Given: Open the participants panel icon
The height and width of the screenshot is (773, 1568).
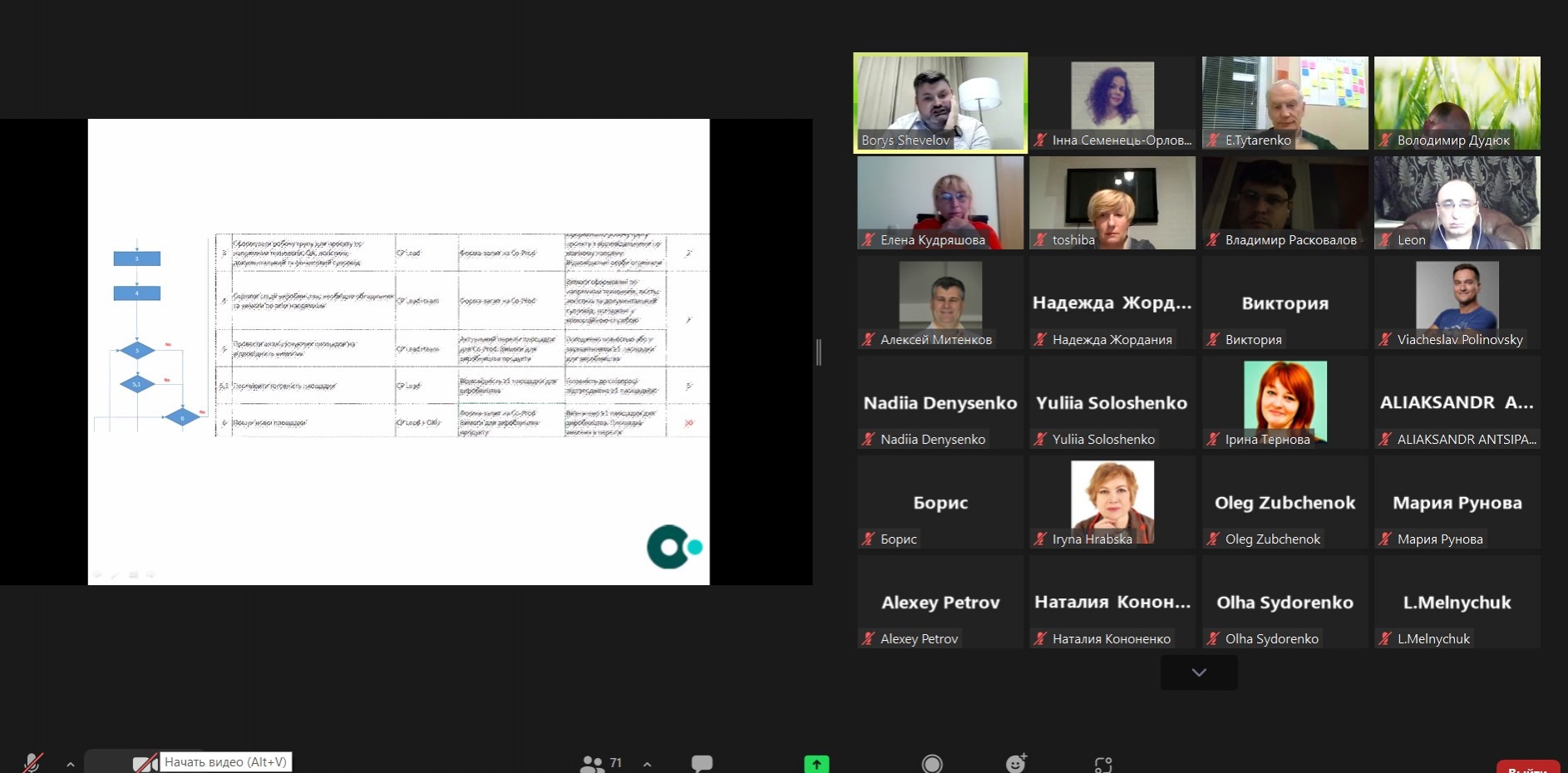Looking at the screenshot, I should [x=592, y=763].
